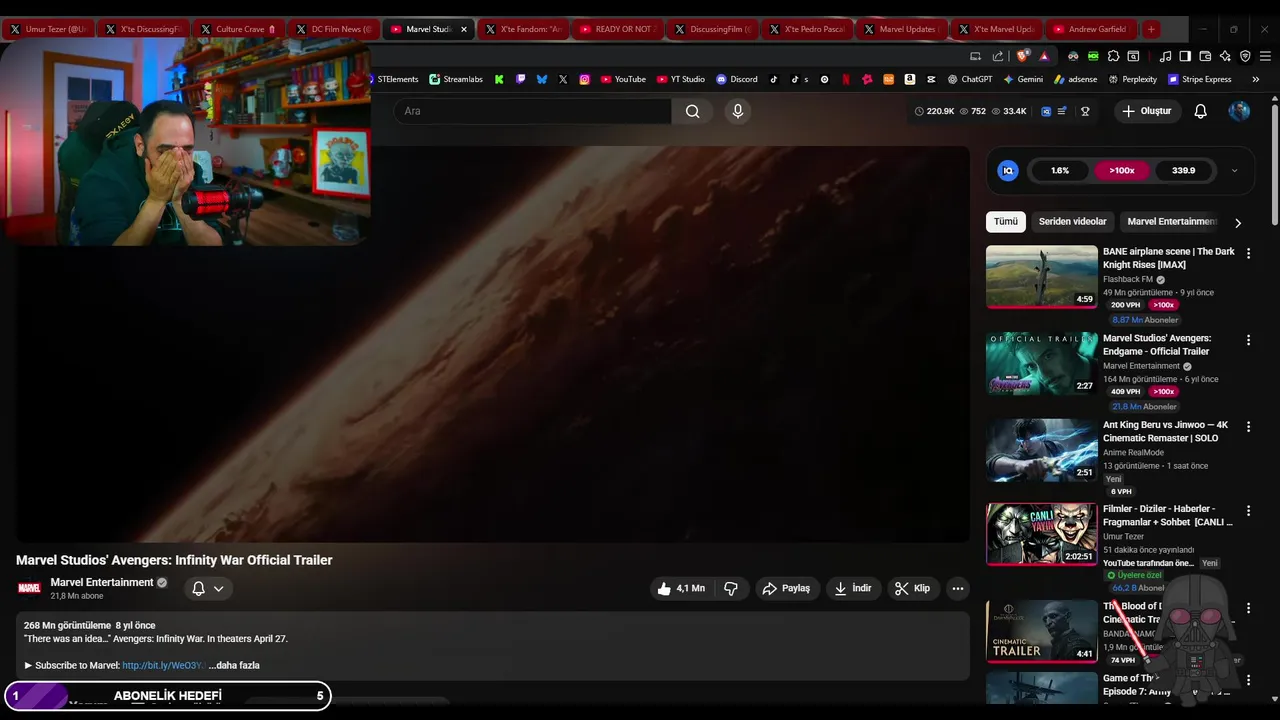
Task: Open options for Endgame Official Trailer
Action: (x=1248, y=340)
